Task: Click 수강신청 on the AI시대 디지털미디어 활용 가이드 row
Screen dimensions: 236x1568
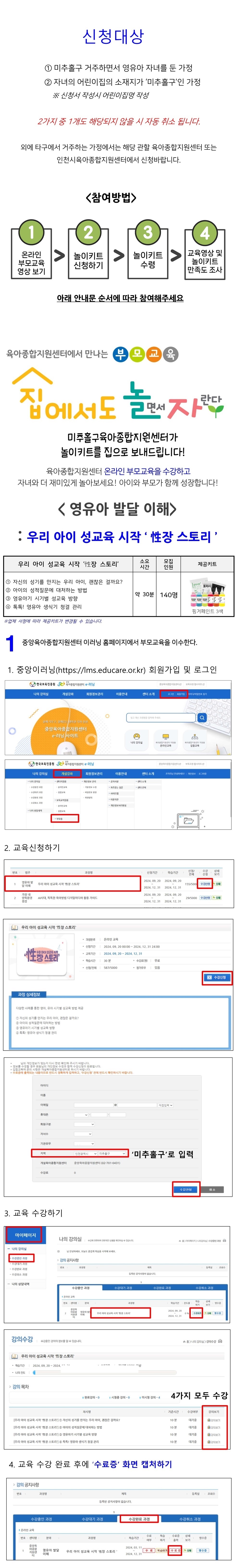Action: pos(205,898)
